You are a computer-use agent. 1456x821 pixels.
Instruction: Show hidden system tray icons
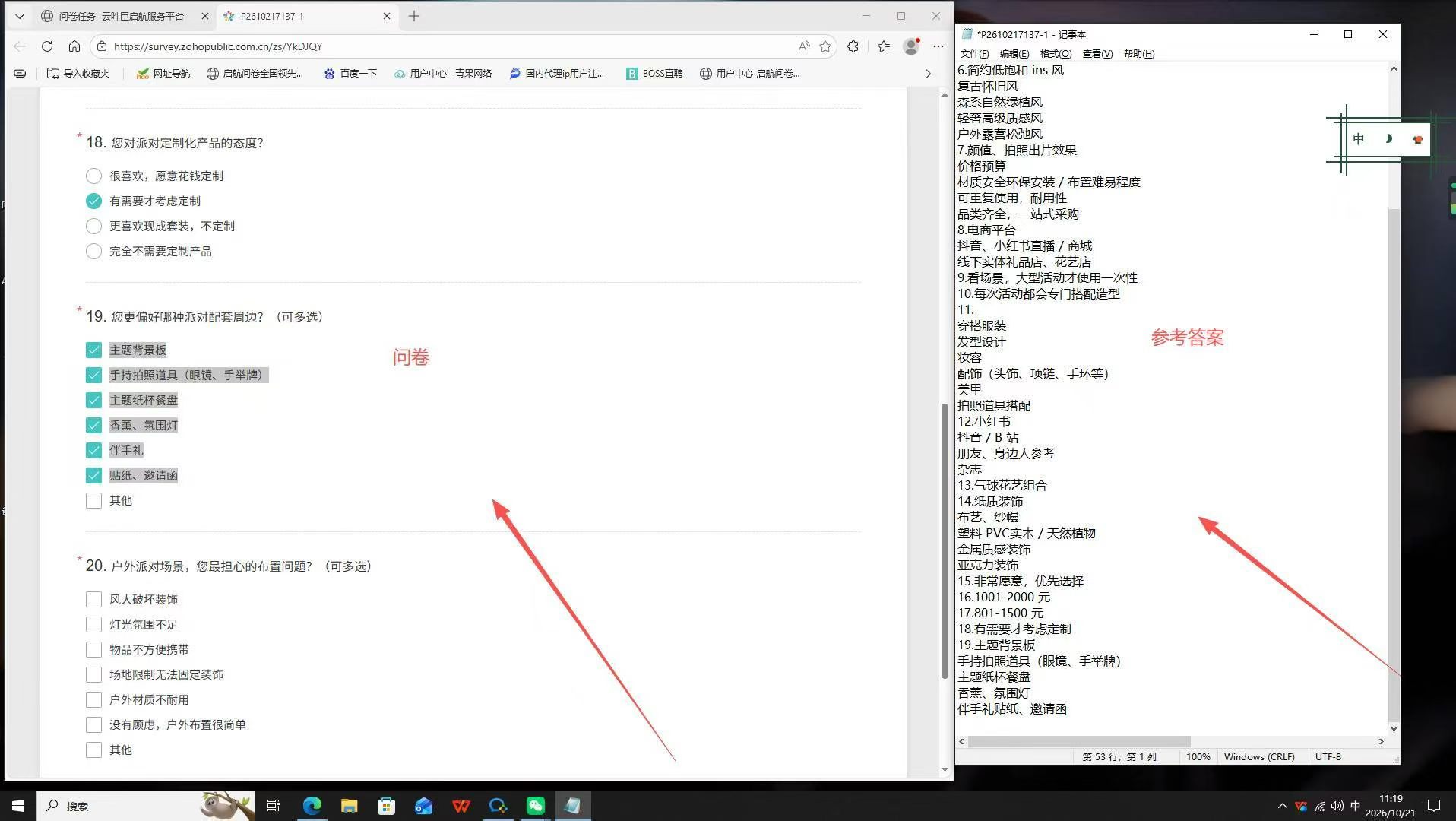tap(1283, 806)
